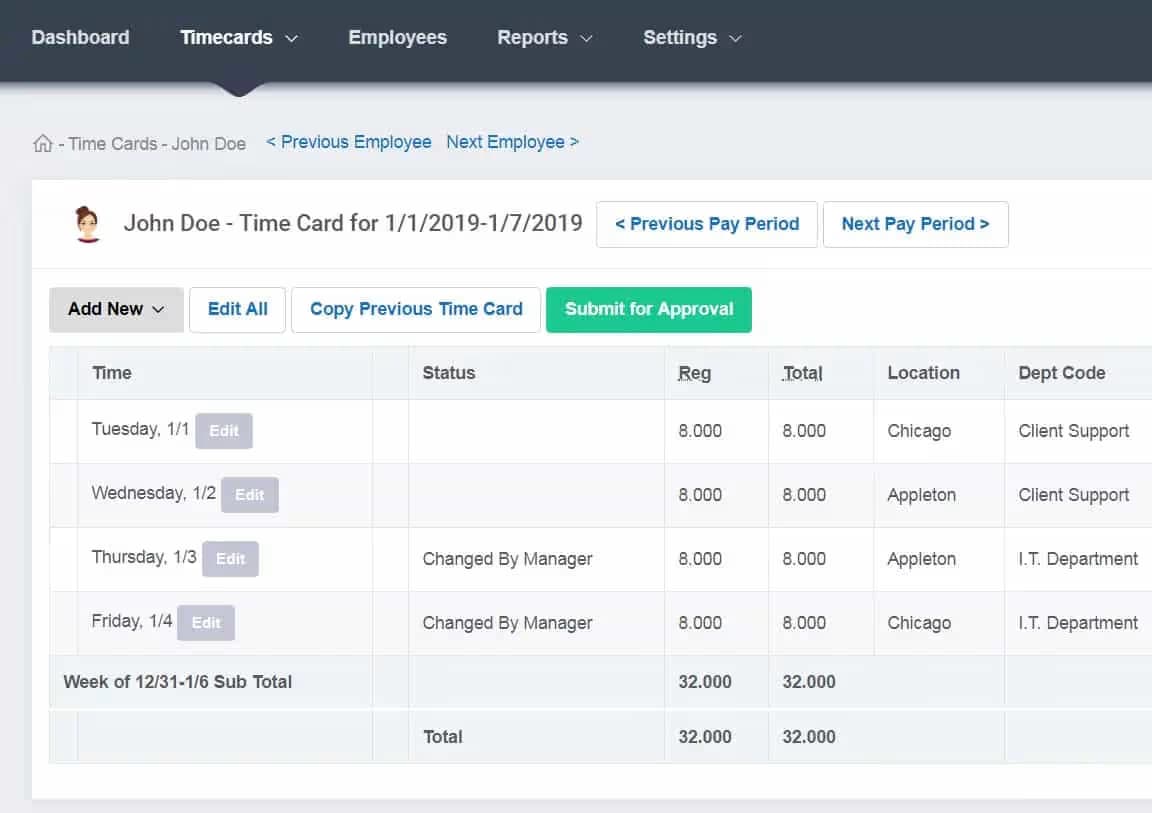
Task: Click Edit All
Action: click(x=237, y=310)
